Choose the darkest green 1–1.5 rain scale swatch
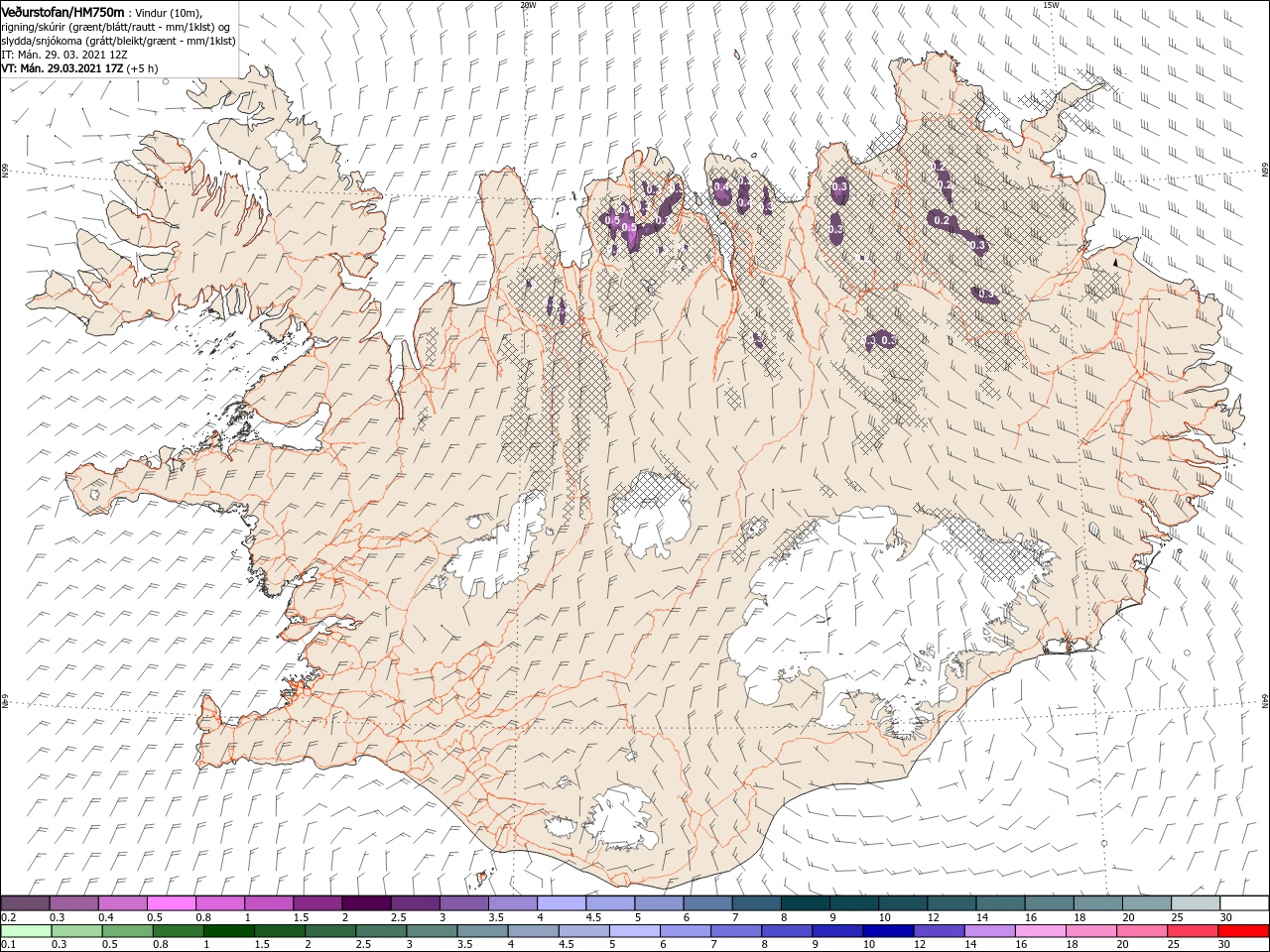Viewport: 1270px width, 952px height. 229,931
